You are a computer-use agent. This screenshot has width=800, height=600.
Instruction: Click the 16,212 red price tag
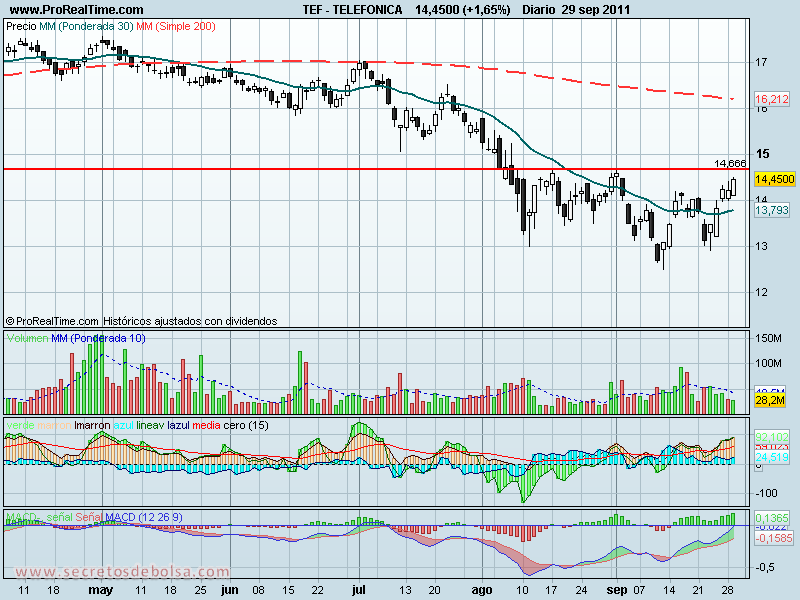click(x=772, y=99)
